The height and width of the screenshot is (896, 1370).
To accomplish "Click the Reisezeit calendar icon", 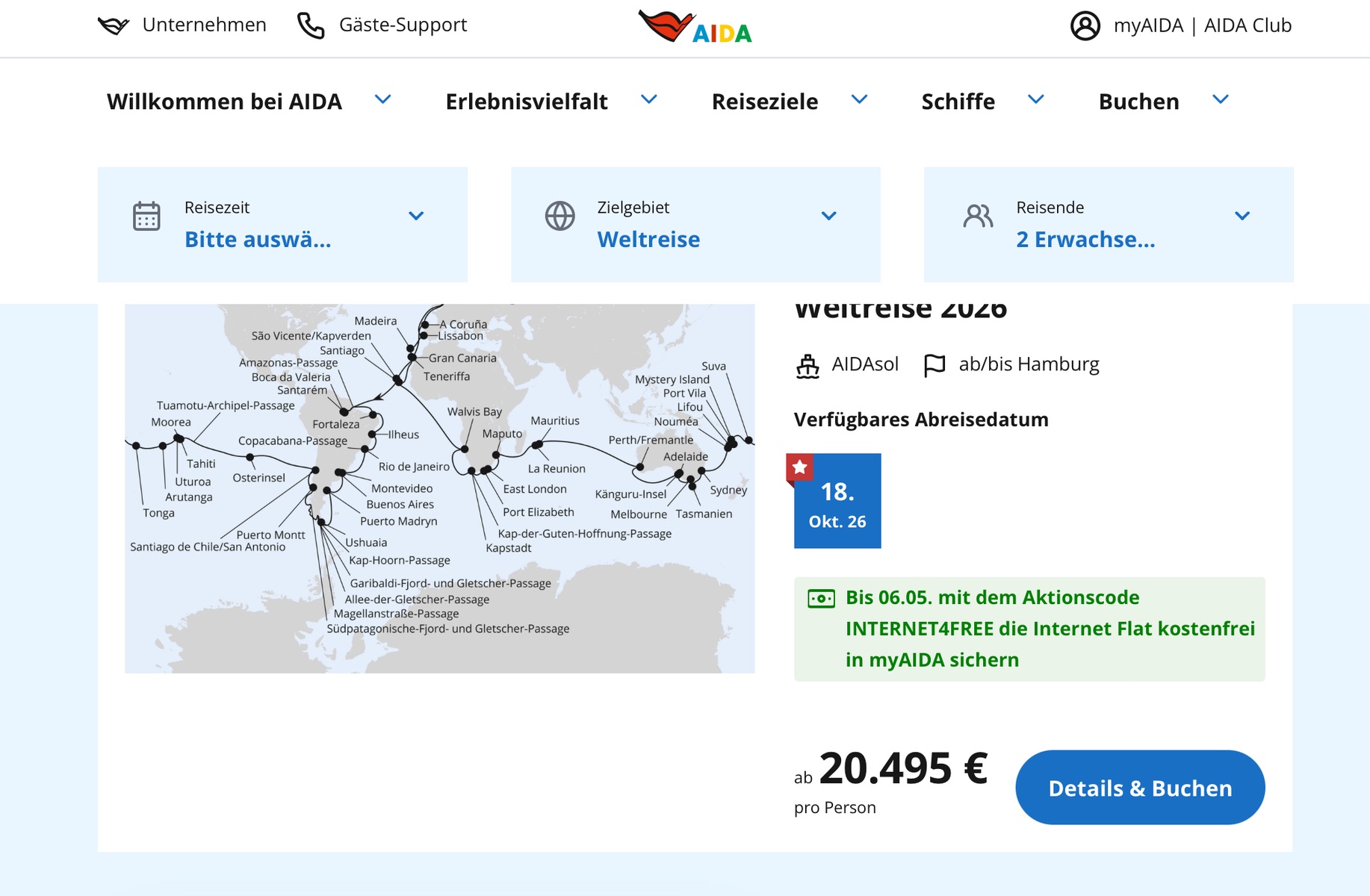I will pyautogui.click(x=146, y=216).
